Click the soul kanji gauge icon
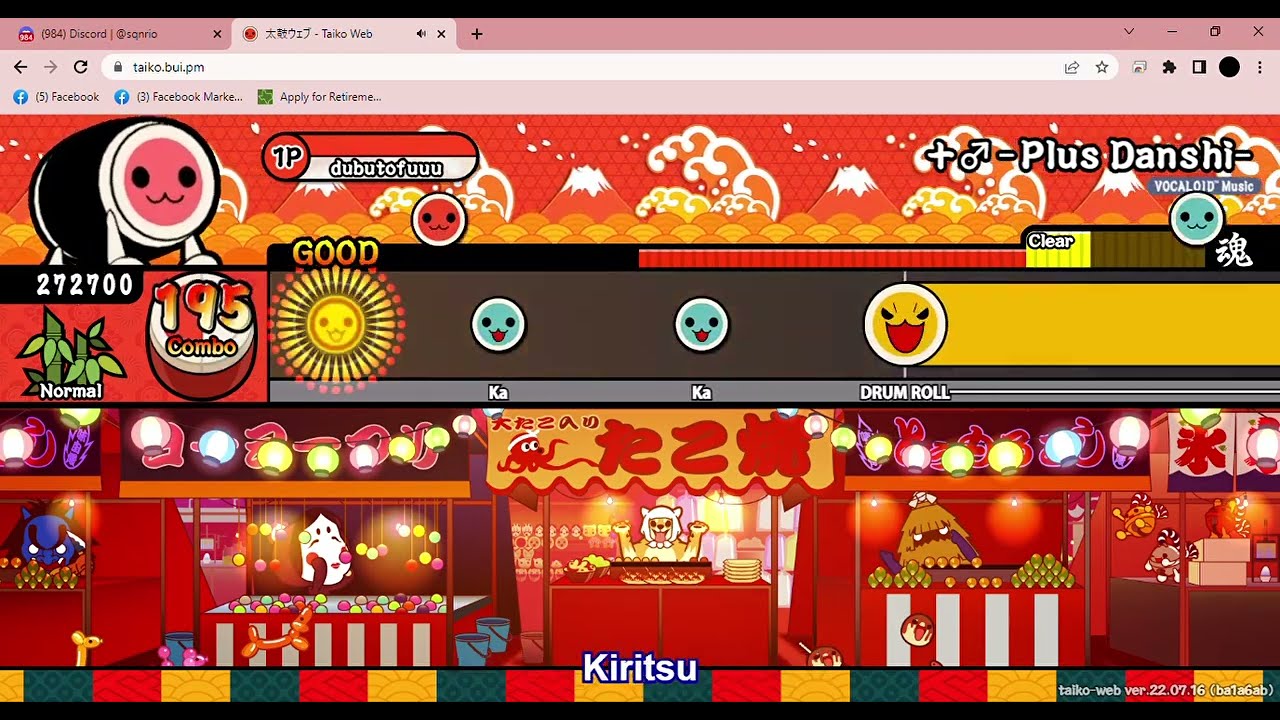 point(1234,252)
